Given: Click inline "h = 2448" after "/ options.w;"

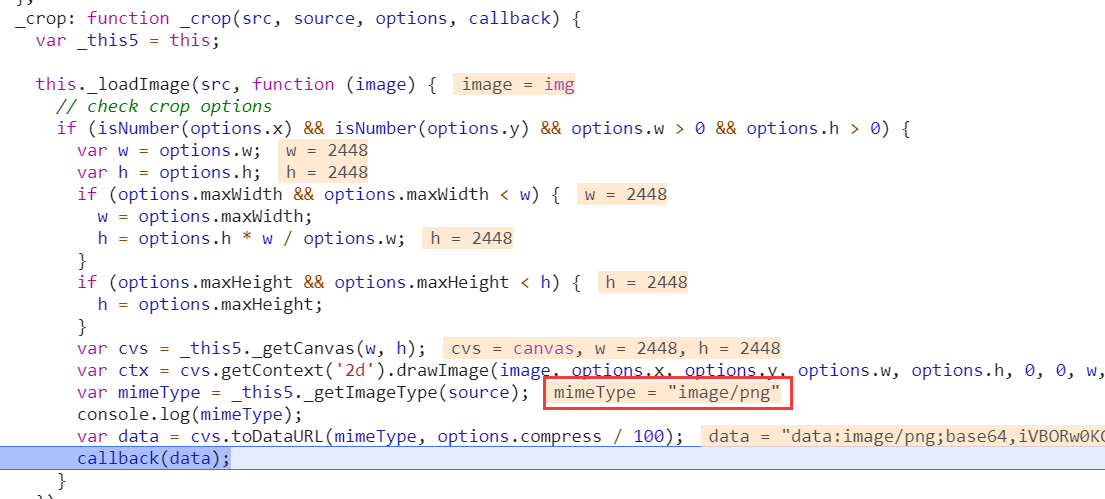Looking at the screenshot, I should pos(467,239).
